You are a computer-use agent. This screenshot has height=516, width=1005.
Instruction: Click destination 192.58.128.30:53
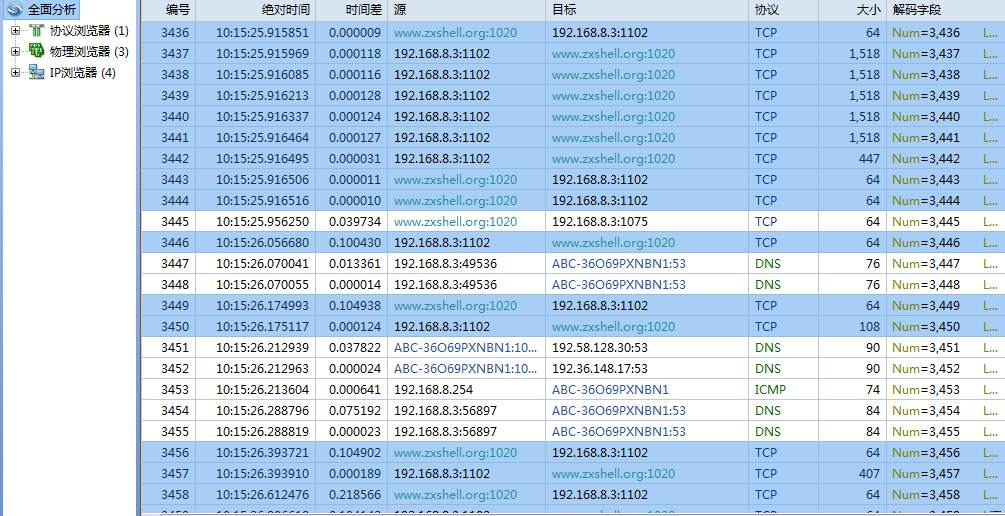pyautogui.click(x=600, y=348)
